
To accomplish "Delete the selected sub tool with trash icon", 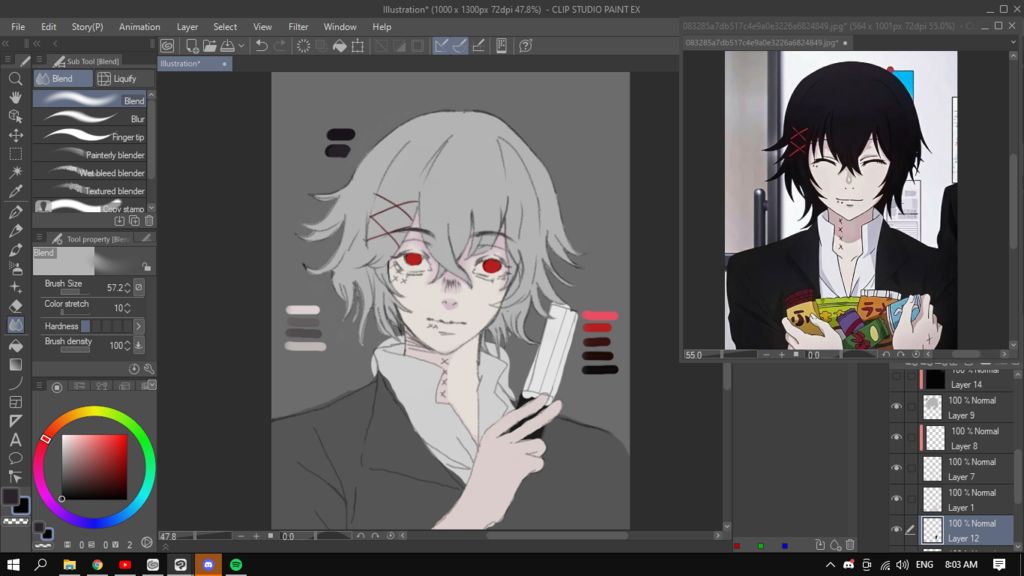I will tap(149, 221).
